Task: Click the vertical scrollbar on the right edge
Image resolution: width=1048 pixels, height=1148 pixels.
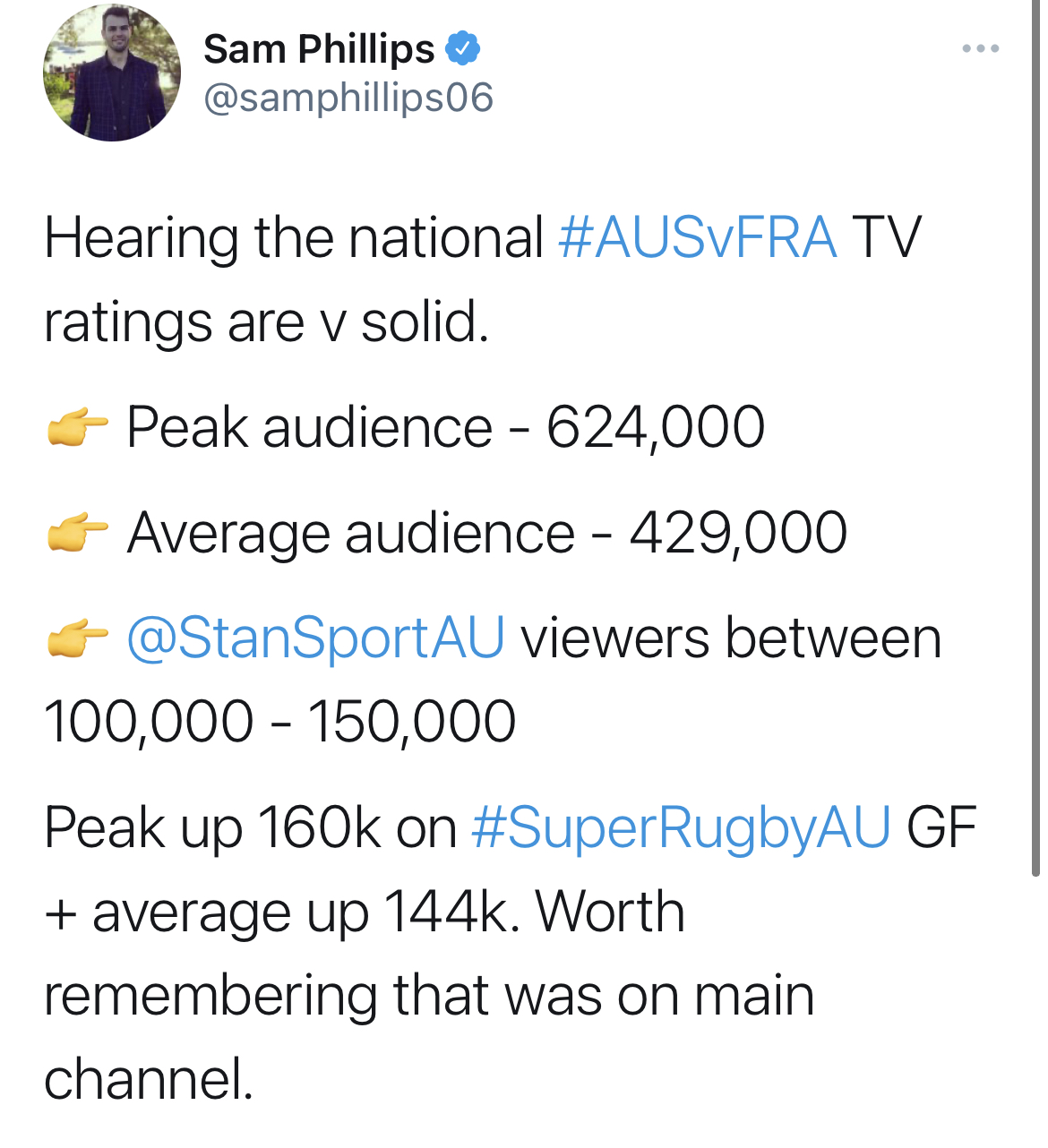Action: (1035, 439)
